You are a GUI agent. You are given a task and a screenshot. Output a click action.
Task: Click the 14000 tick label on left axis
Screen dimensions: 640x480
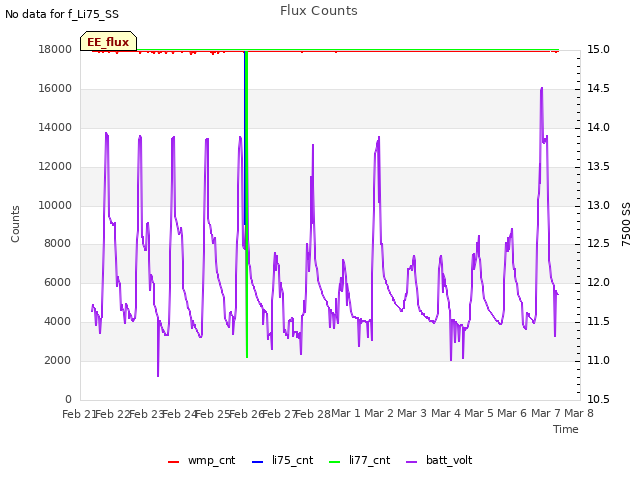point(55,127)
